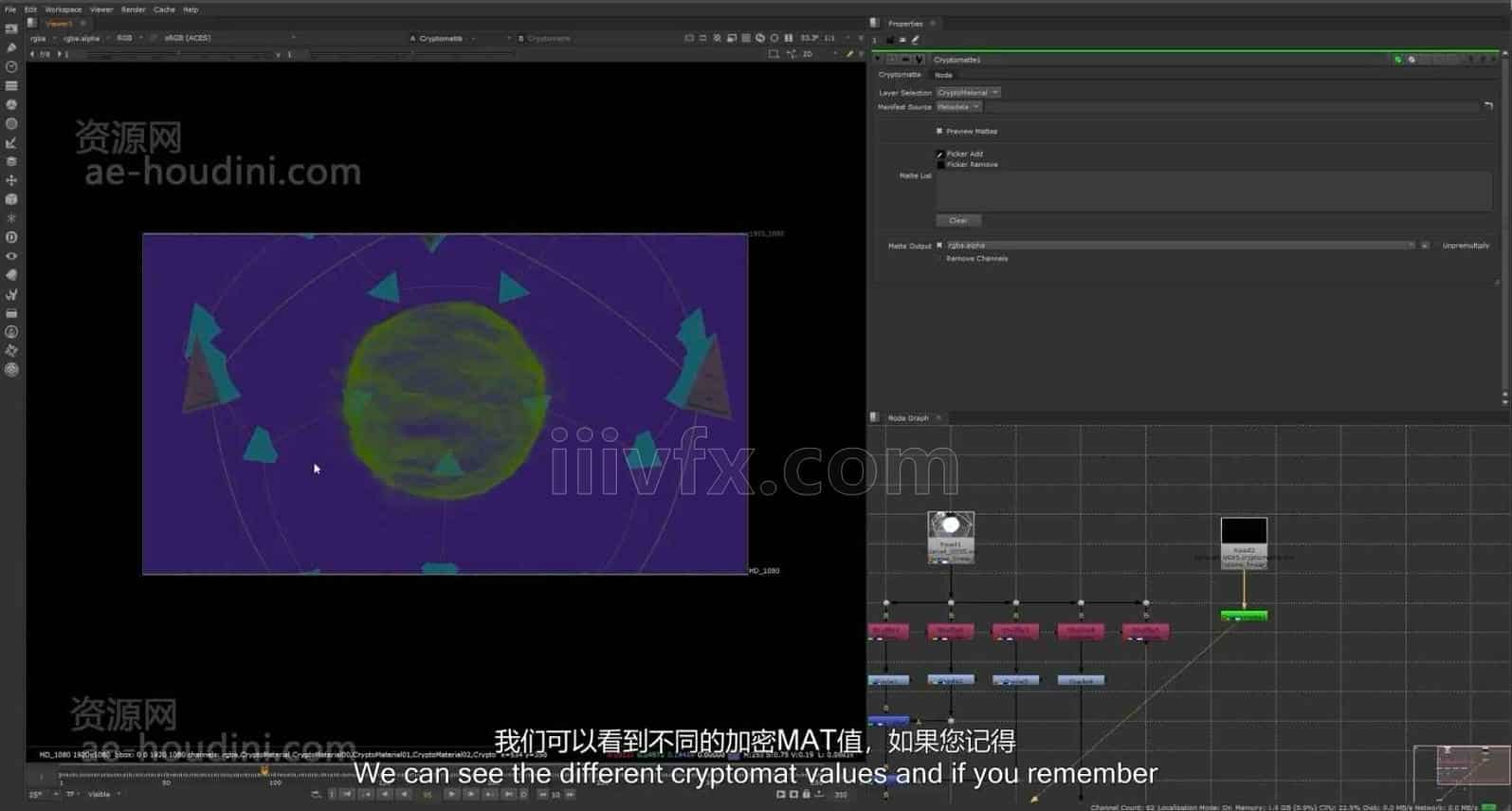The width and height of the screenshot is (1512, 811).
Task: Open the Visible frame range dropdown
Action: click(103, 795)
